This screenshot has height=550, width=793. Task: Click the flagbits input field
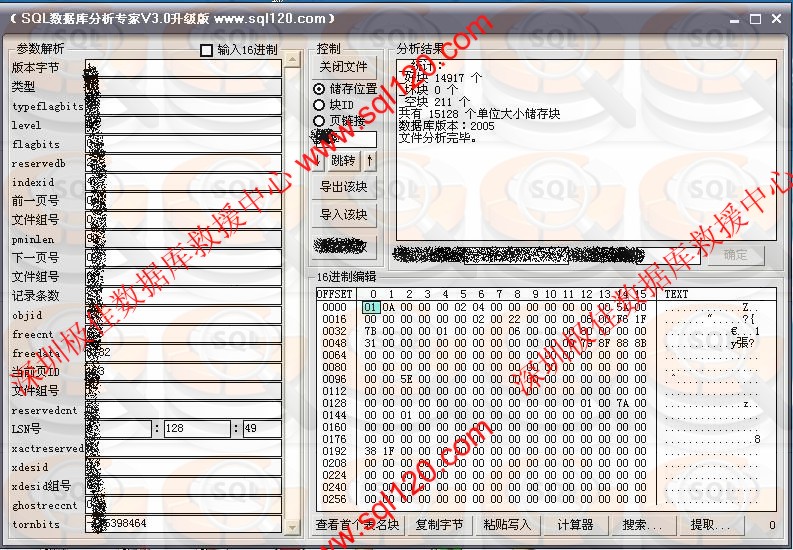pos(183,144)
